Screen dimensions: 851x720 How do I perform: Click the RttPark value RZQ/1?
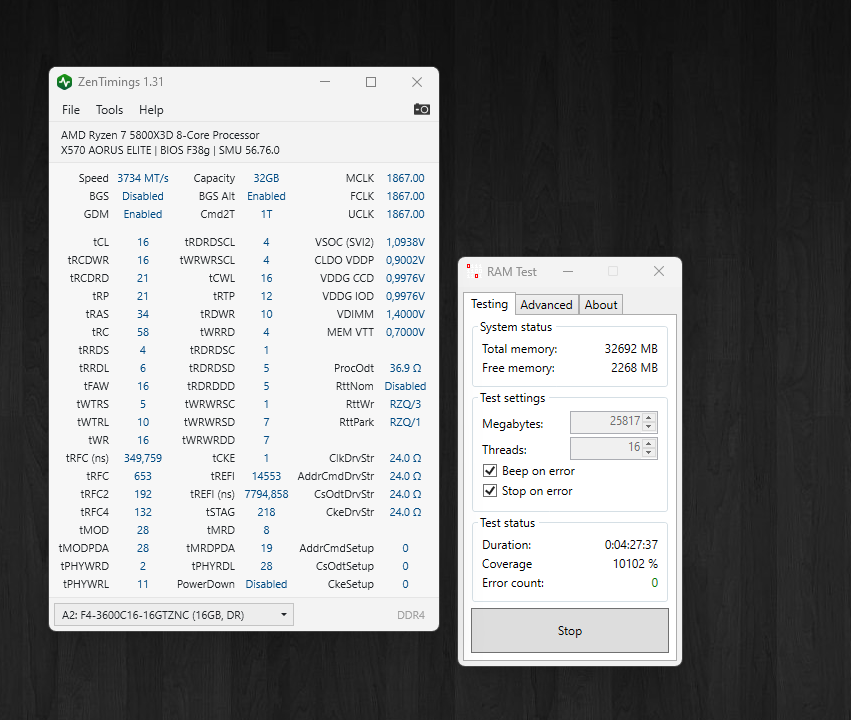[x=405, y=422]
